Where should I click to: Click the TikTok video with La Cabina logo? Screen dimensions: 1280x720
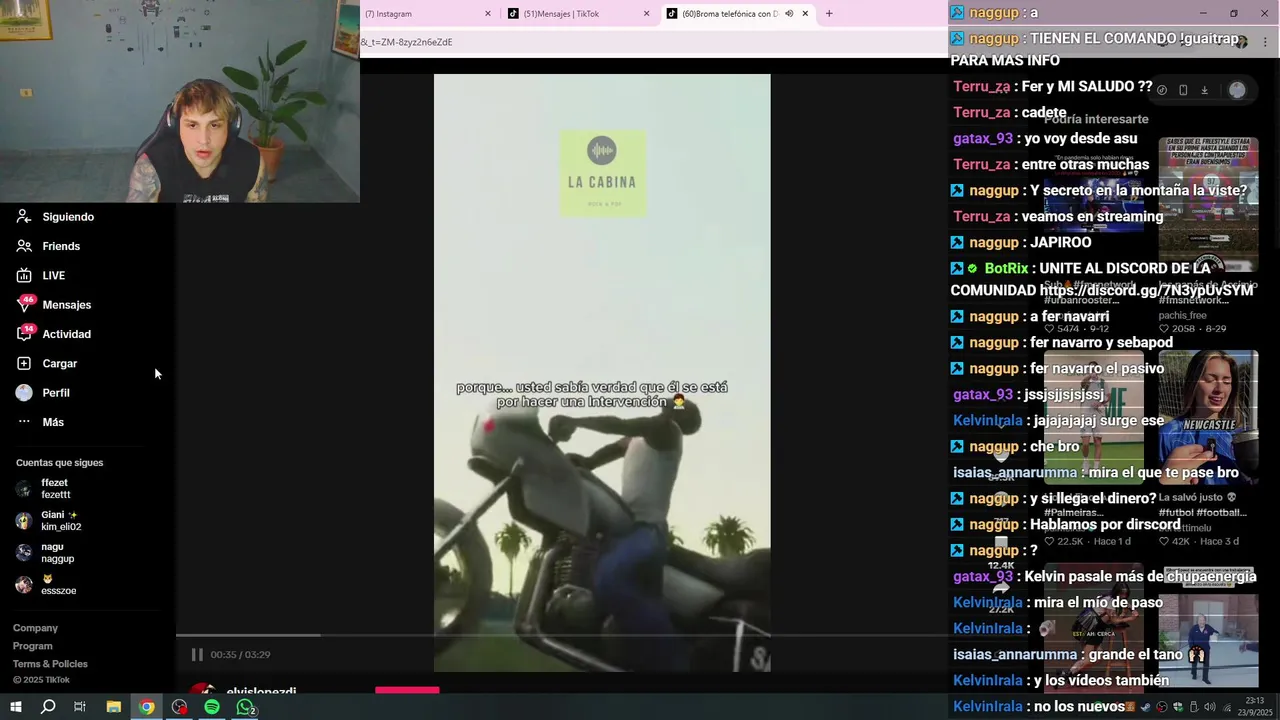tap(602, 372)
